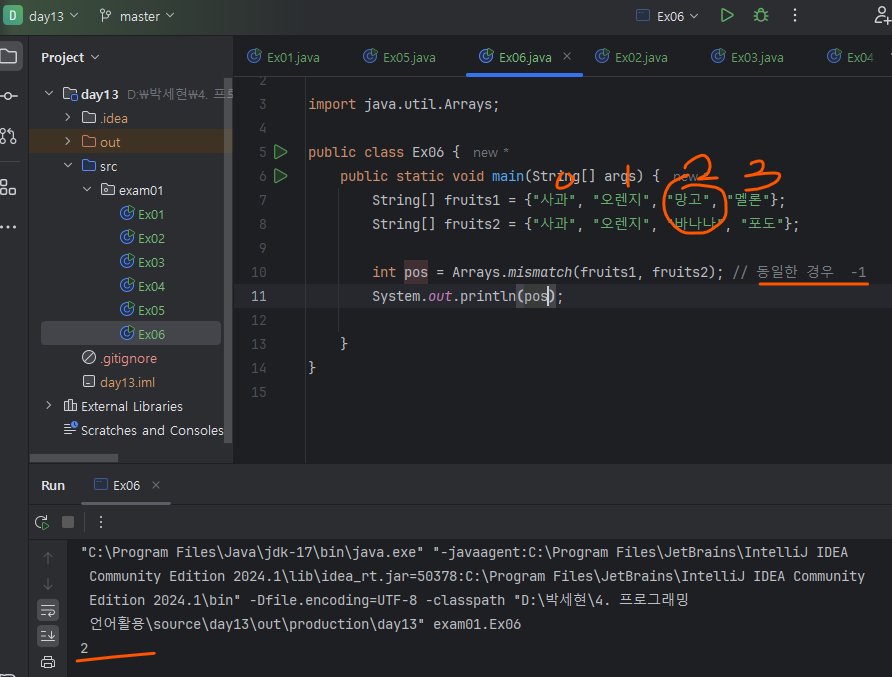Close the Ex06.java editor tab
The height and width of the screenshot is (677, 892).
click(x=567, y=56)
